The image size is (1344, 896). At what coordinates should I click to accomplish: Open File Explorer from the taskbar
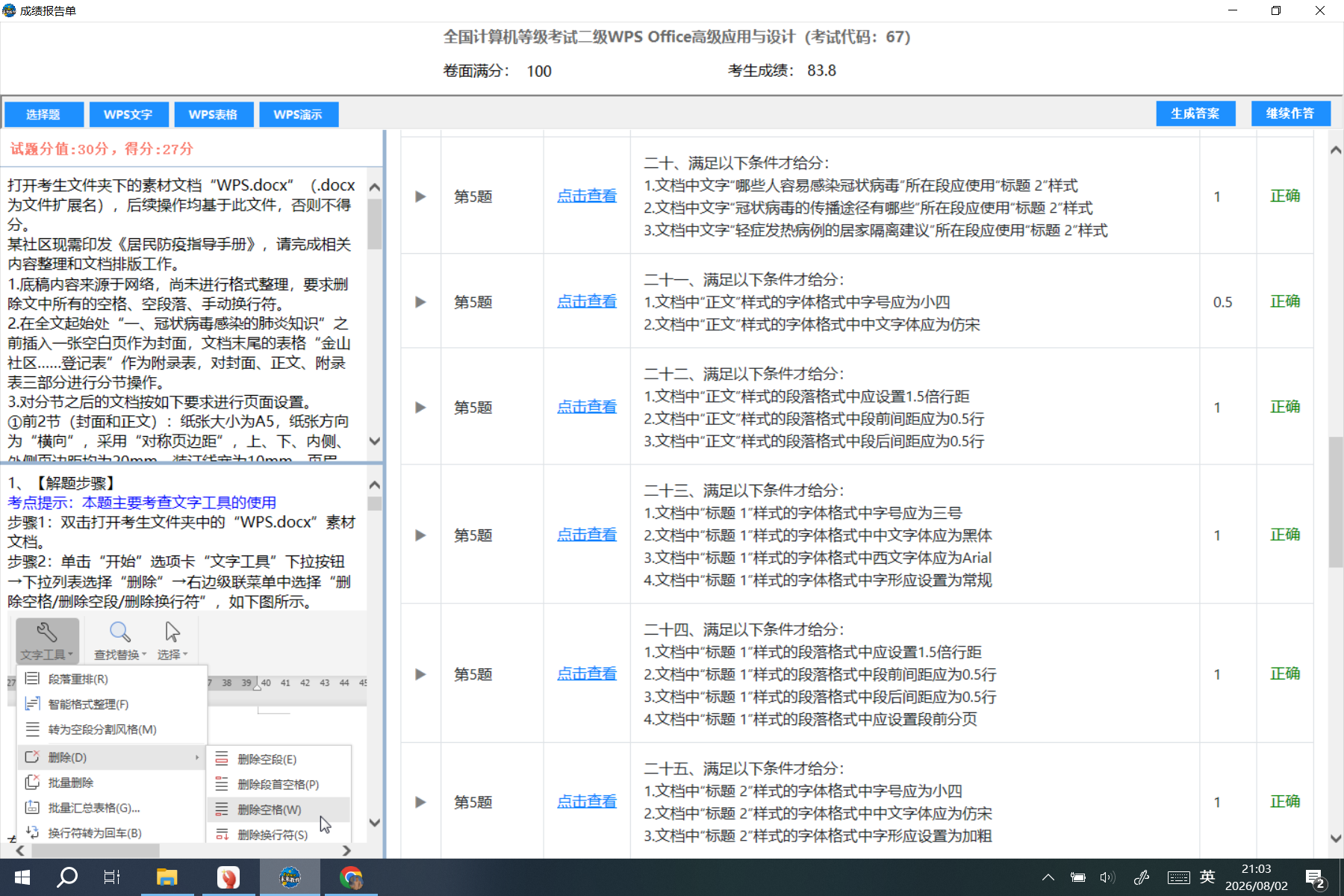pyautogui.click(x=167, y=877)
